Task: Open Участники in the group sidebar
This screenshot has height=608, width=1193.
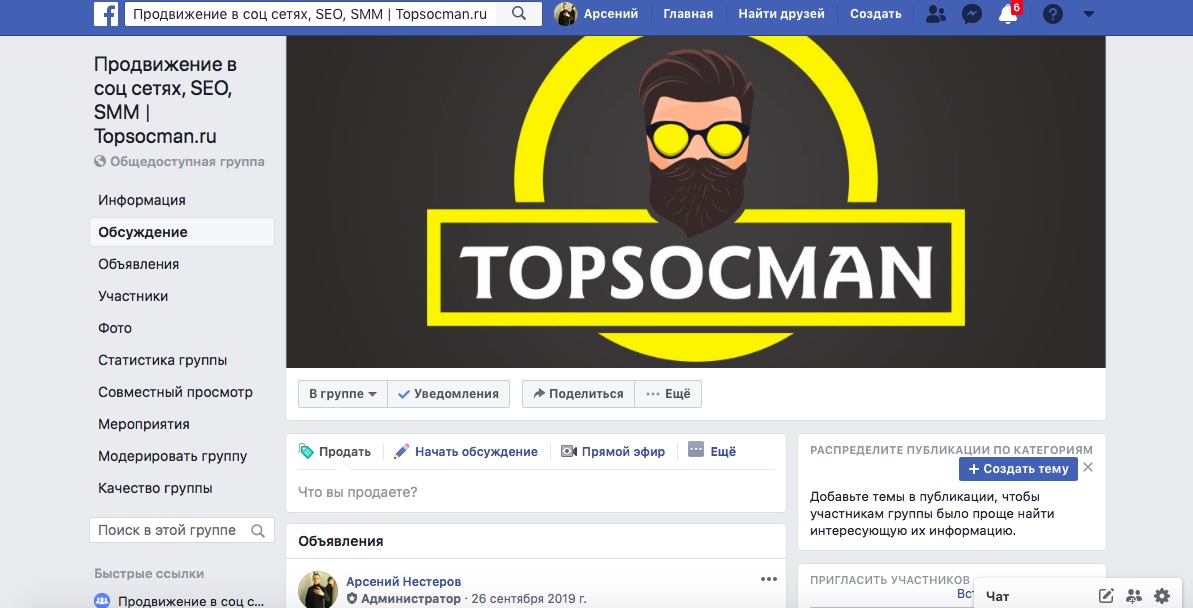Action: [133, 296]
